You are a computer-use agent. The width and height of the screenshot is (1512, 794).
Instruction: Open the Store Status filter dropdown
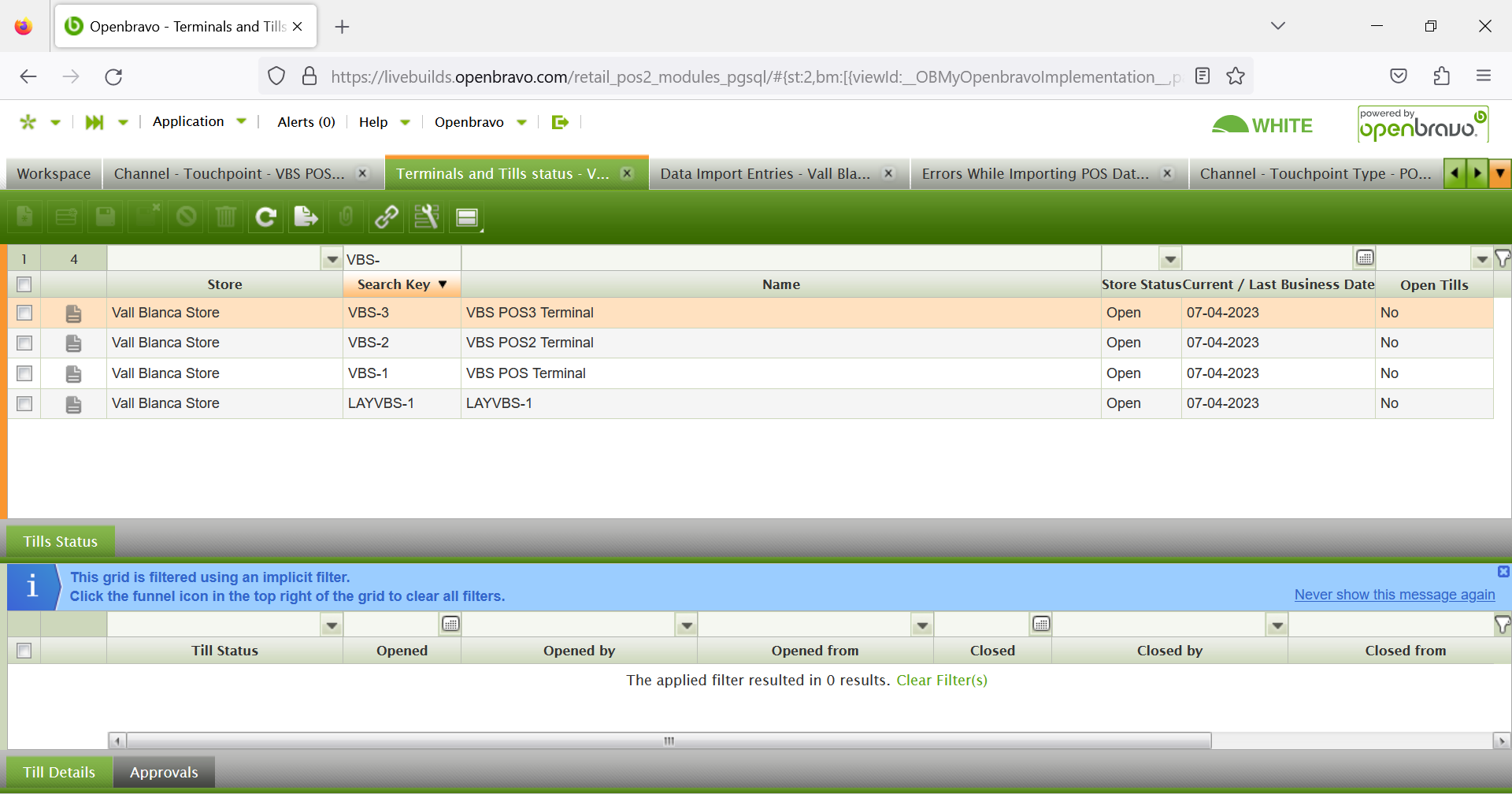click(1170, 259)
